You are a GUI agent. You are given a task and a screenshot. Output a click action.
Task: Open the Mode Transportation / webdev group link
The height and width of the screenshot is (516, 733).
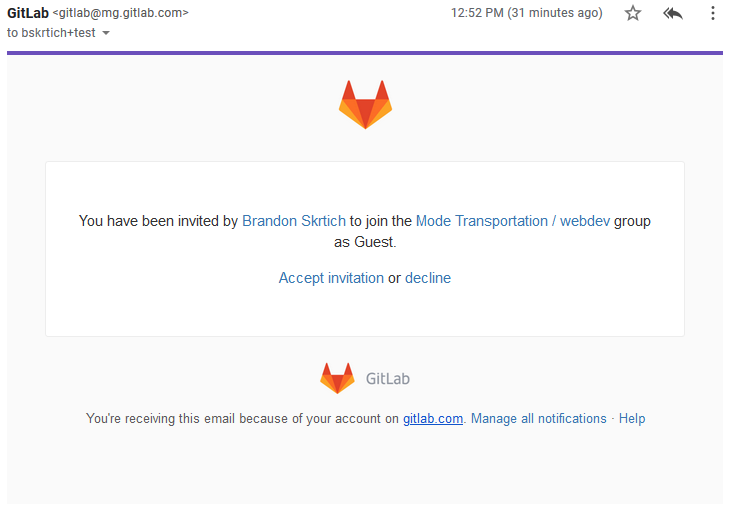[x=513, y=221]
